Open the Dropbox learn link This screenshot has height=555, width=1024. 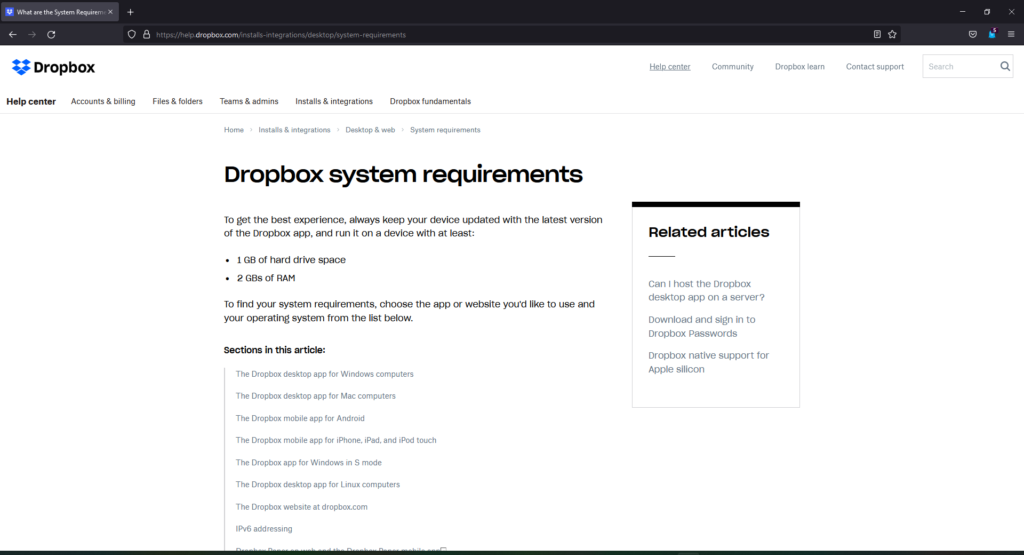799,67
